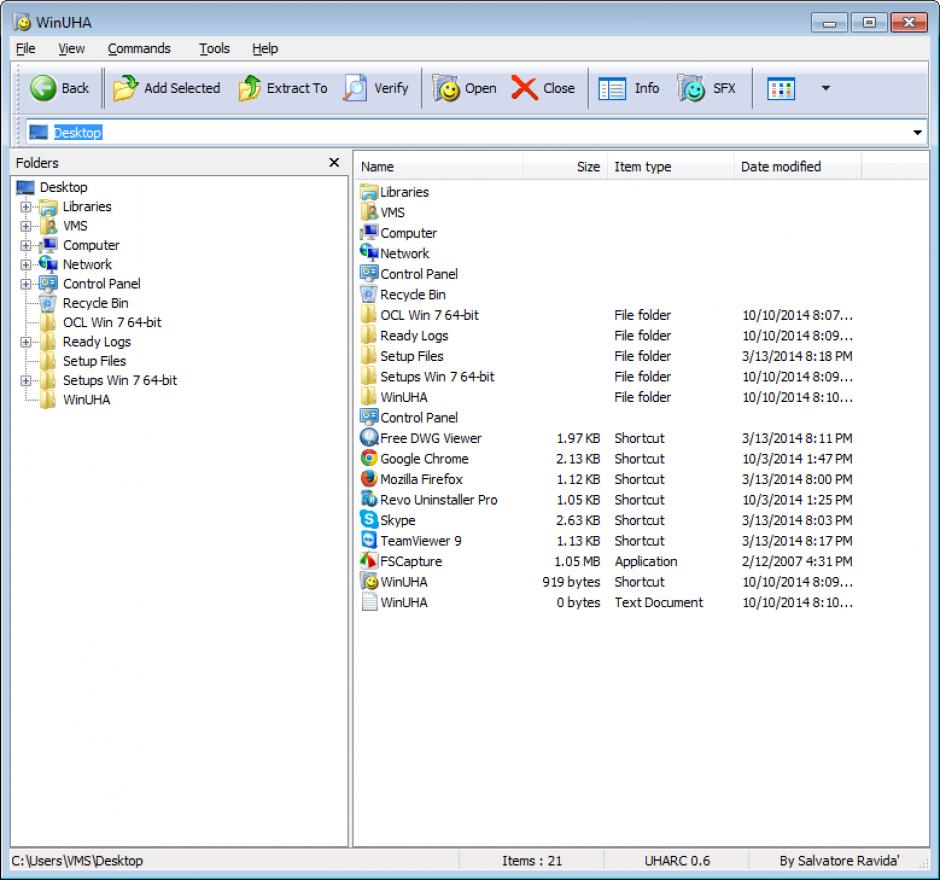Click the Back toolbar icon

pyautogui.click(x=43, y=88)
